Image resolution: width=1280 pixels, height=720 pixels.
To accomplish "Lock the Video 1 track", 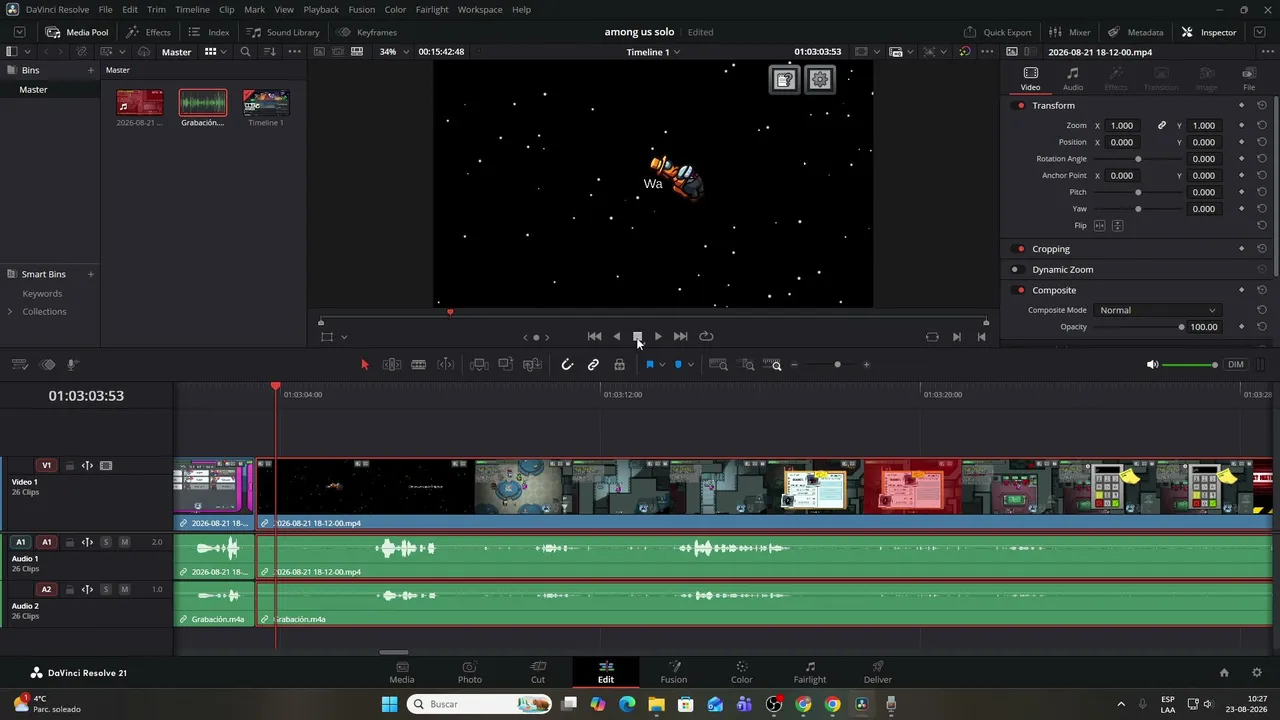I will click(69, 466).
